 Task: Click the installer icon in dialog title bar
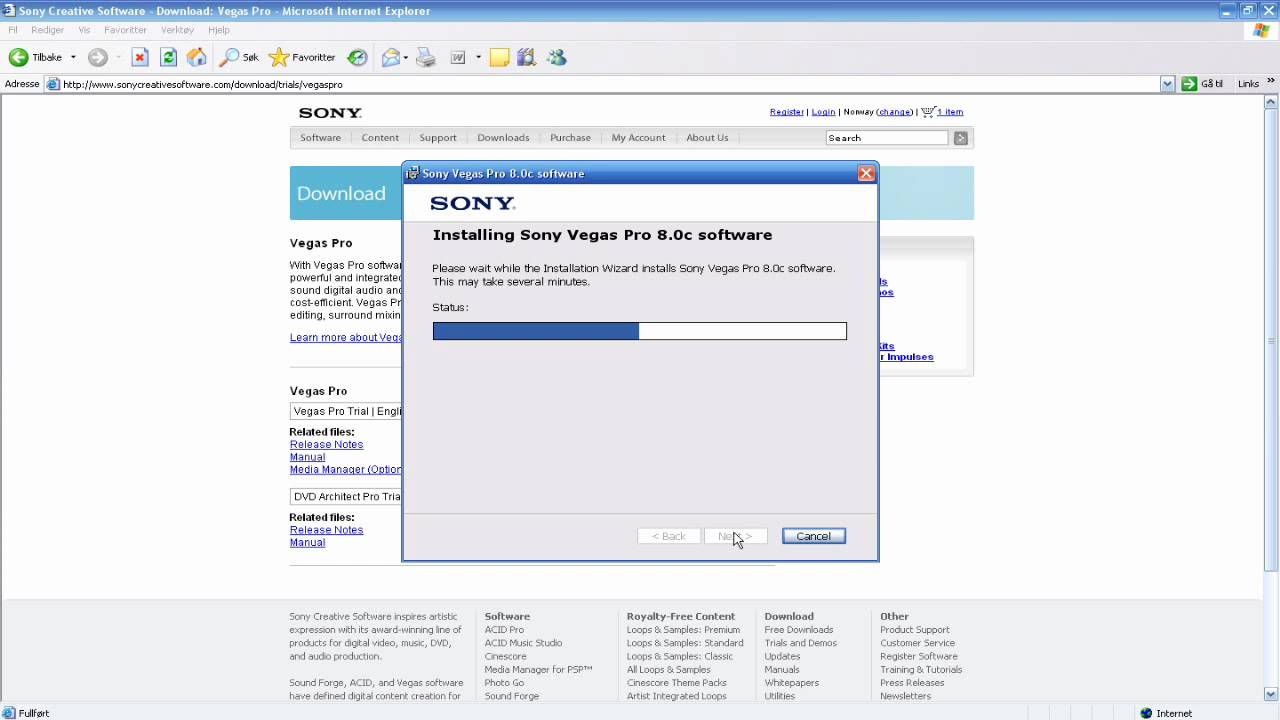[x=412, y=173]
